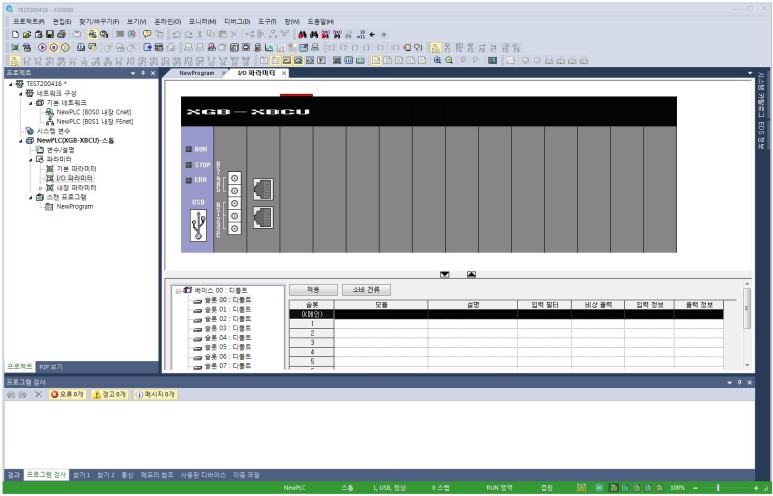The image size is (773, 496).
Task: Select NewPLC [B0S0 내장 Cnet] tree item
Action: point(94,112)
